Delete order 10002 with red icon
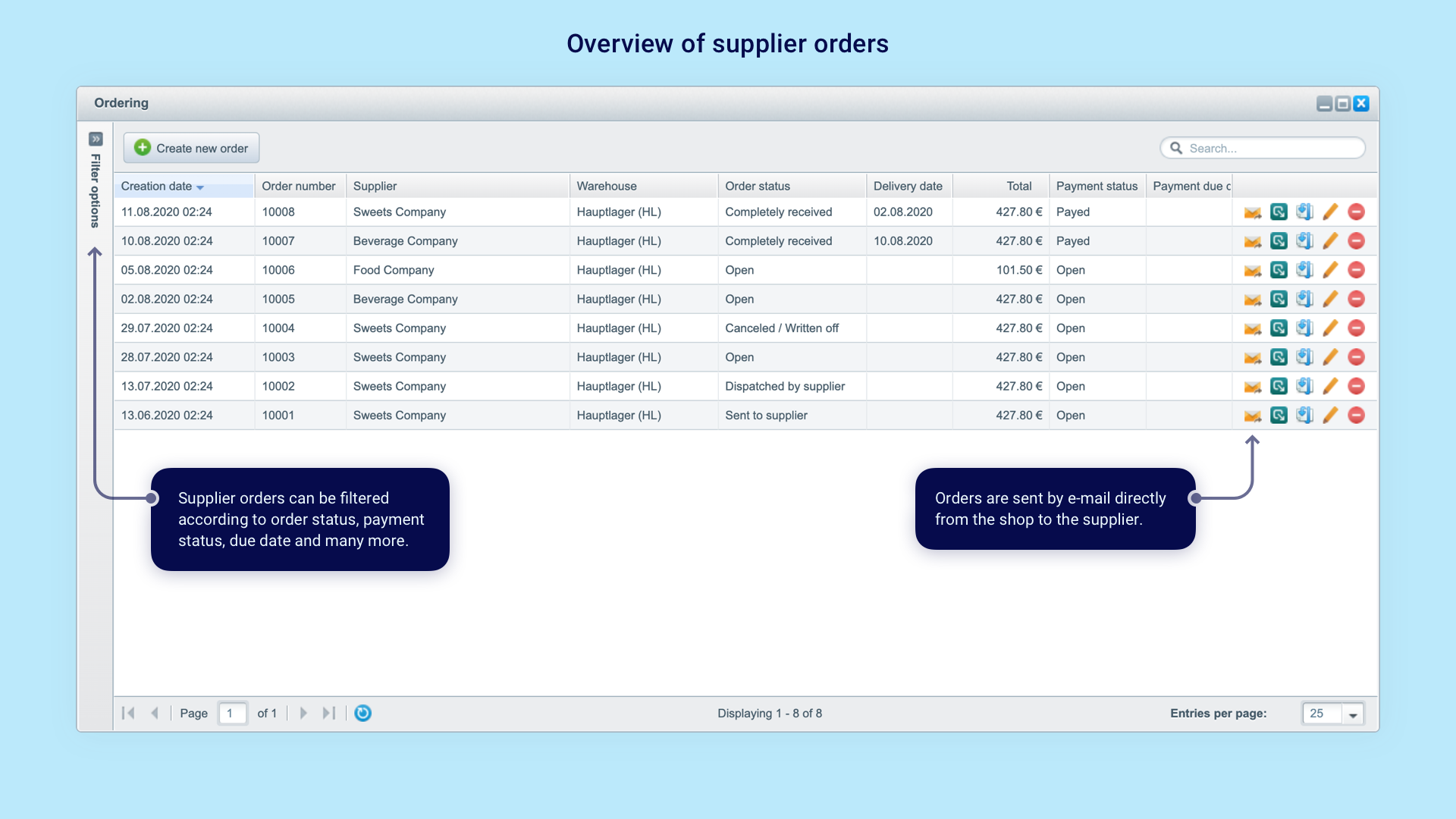The width and height of the screenshot is (1456, 819). coord(1357,387)
